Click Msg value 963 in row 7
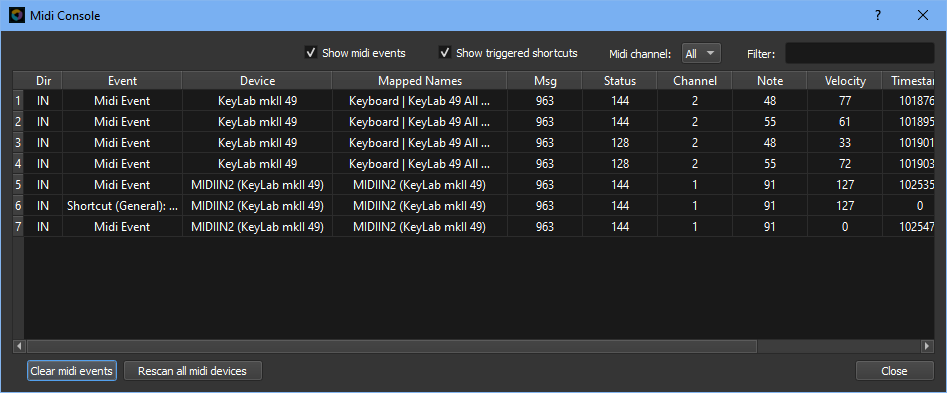Image resolution: width=947 pixels, height=393 pixels. coord(545,227)
